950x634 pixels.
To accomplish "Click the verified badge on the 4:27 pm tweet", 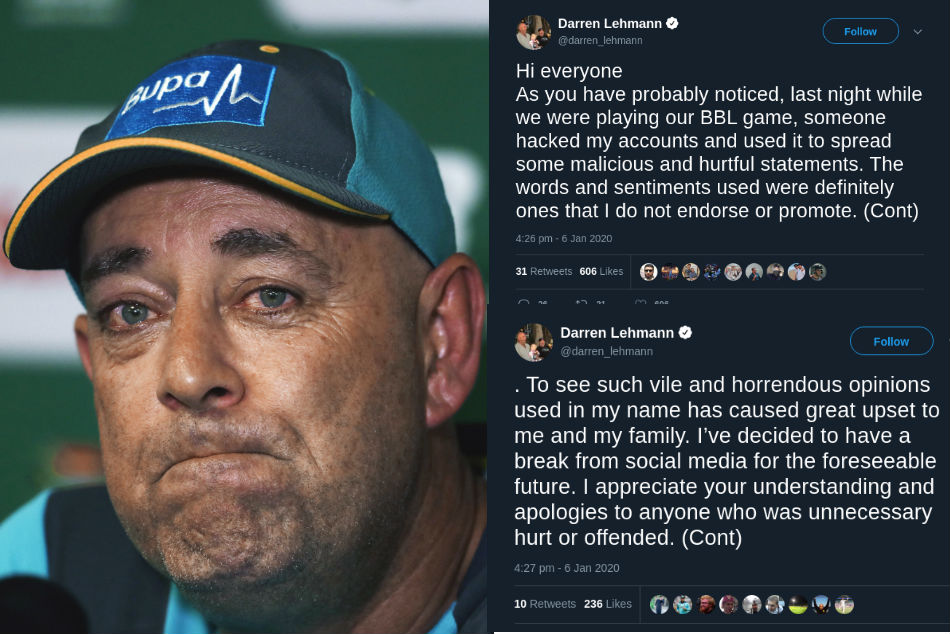I will tap(685, 333).
